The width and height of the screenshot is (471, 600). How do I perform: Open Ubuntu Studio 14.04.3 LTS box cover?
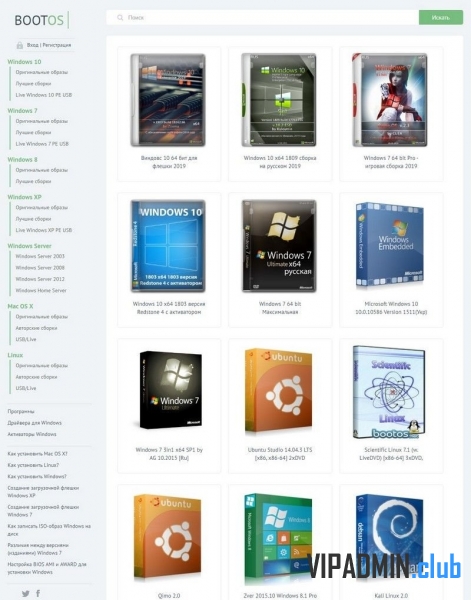tap(279, 391)
